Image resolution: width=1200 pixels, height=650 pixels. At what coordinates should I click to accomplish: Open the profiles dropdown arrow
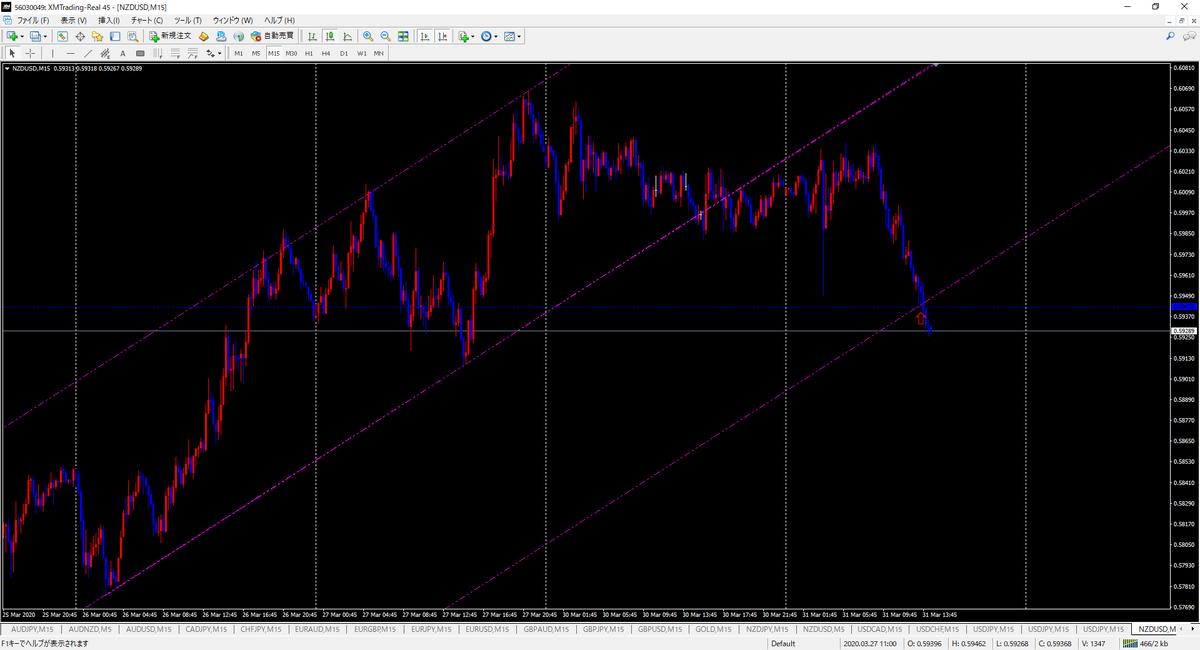pyautogui.click(x=46, y=36)
